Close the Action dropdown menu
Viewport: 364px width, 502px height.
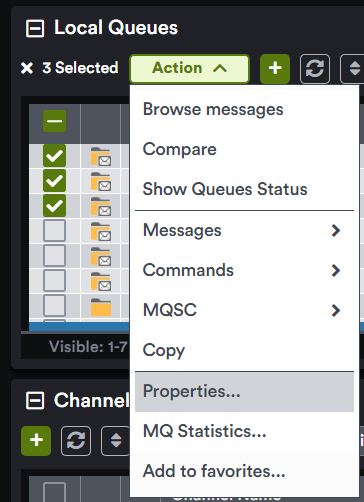coord(189,69)
